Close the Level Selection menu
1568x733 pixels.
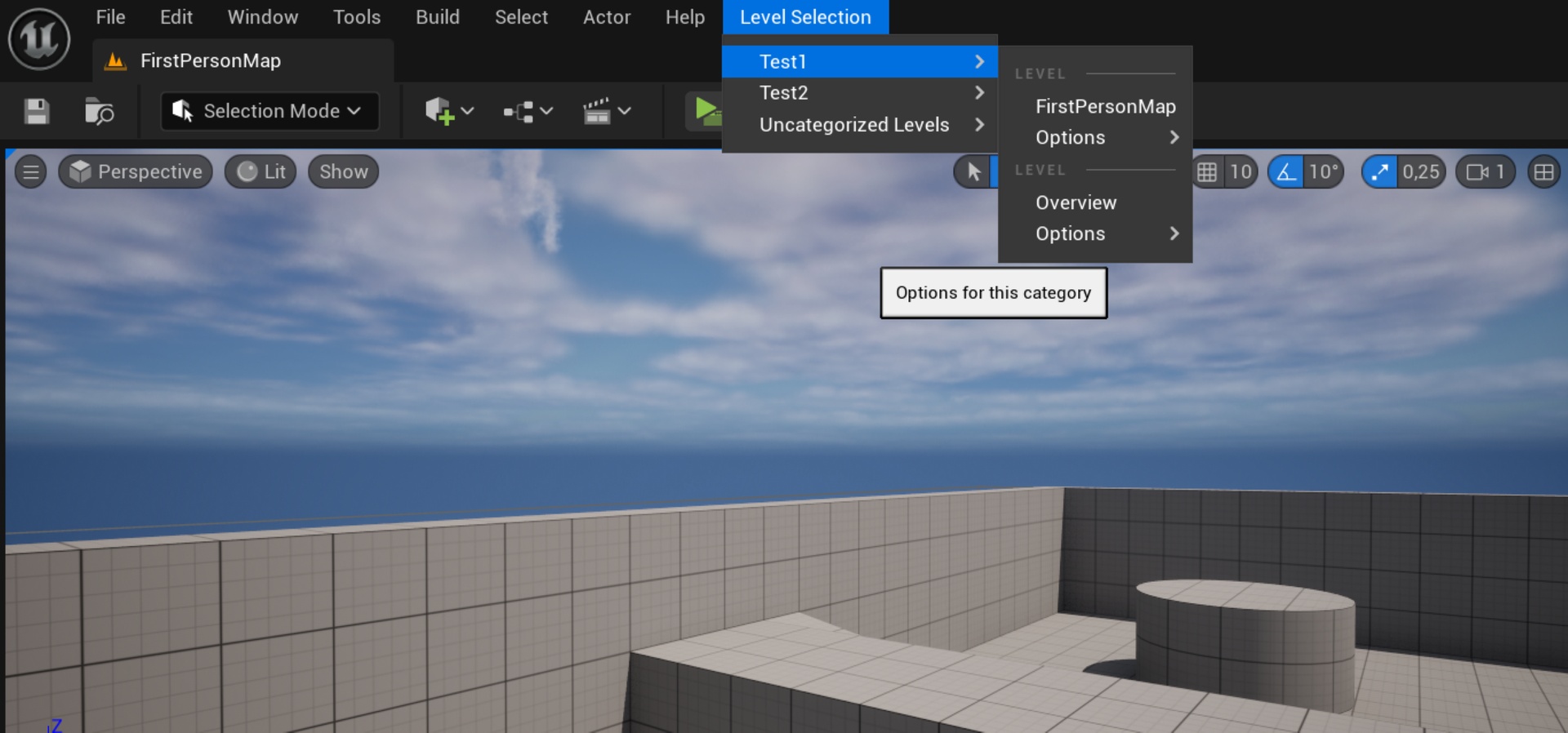[805, 17]
